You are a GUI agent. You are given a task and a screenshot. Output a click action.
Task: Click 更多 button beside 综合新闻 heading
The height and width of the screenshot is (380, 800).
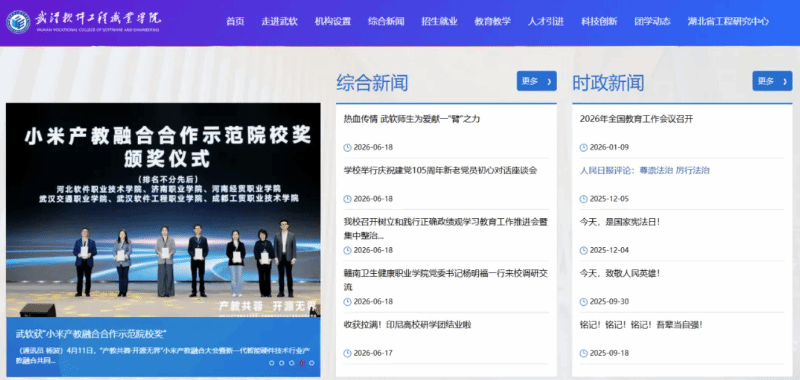point(536,81)
